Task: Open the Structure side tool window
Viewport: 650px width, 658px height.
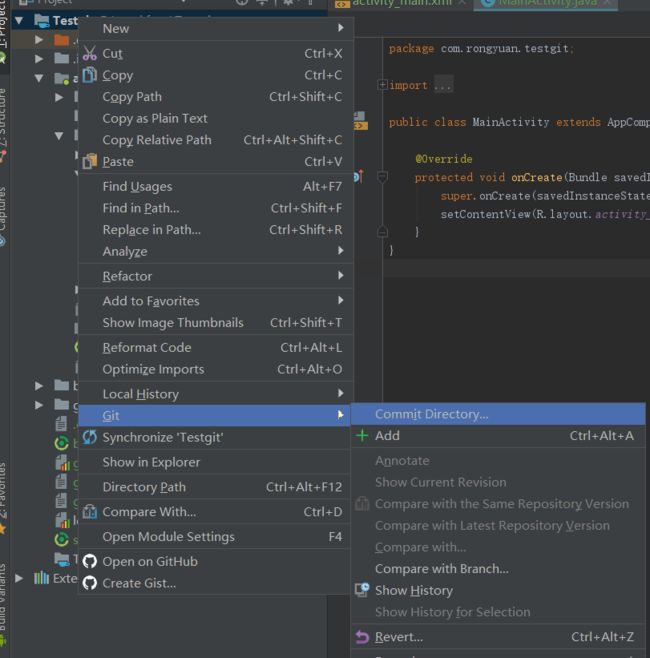Action: [3, 124]
